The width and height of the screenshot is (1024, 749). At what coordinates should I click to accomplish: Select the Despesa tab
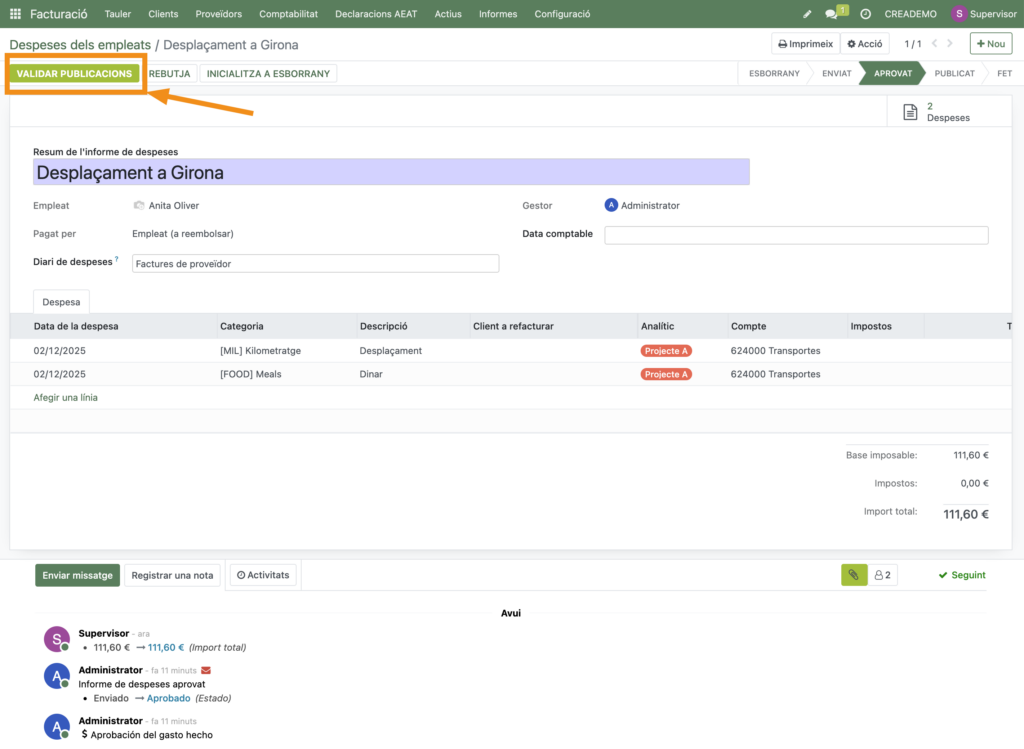point(62,301)
